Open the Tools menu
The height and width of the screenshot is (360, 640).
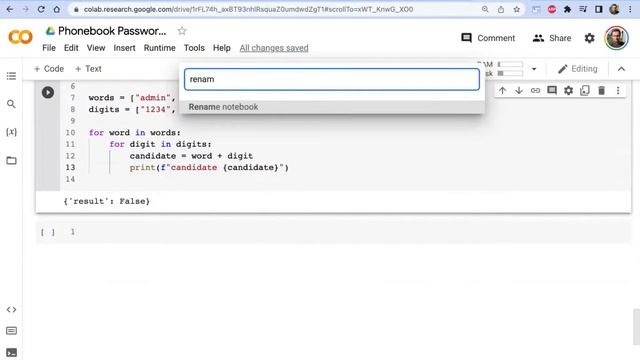pos(194,48)
